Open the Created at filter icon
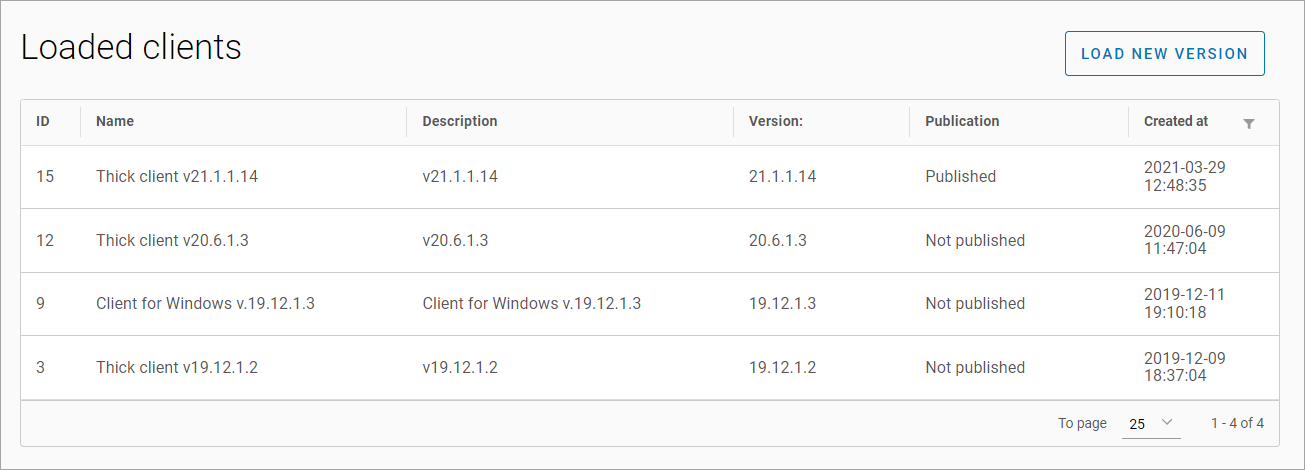The height and width of the screenshot is (470, 1305). 1248,123
